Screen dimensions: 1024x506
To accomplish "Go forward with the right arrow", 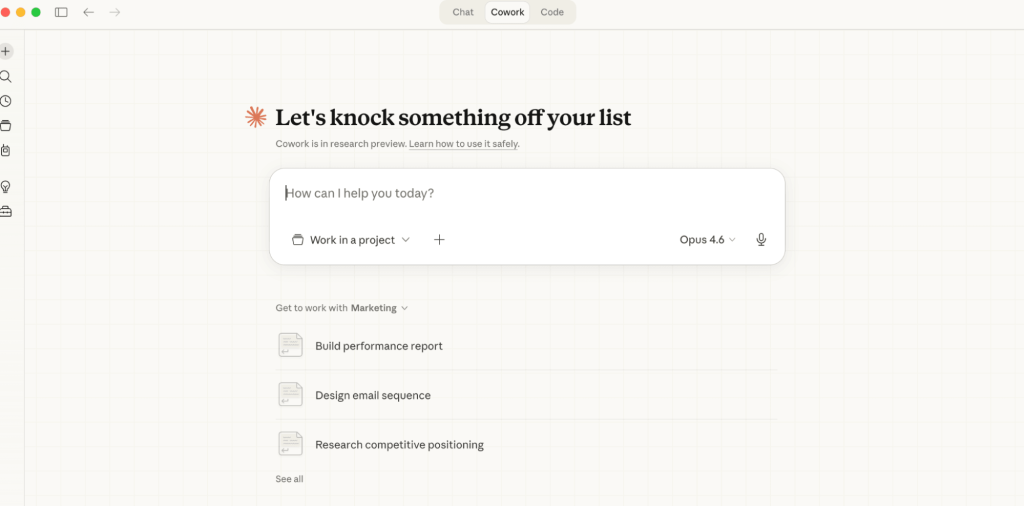I will 115,12.
